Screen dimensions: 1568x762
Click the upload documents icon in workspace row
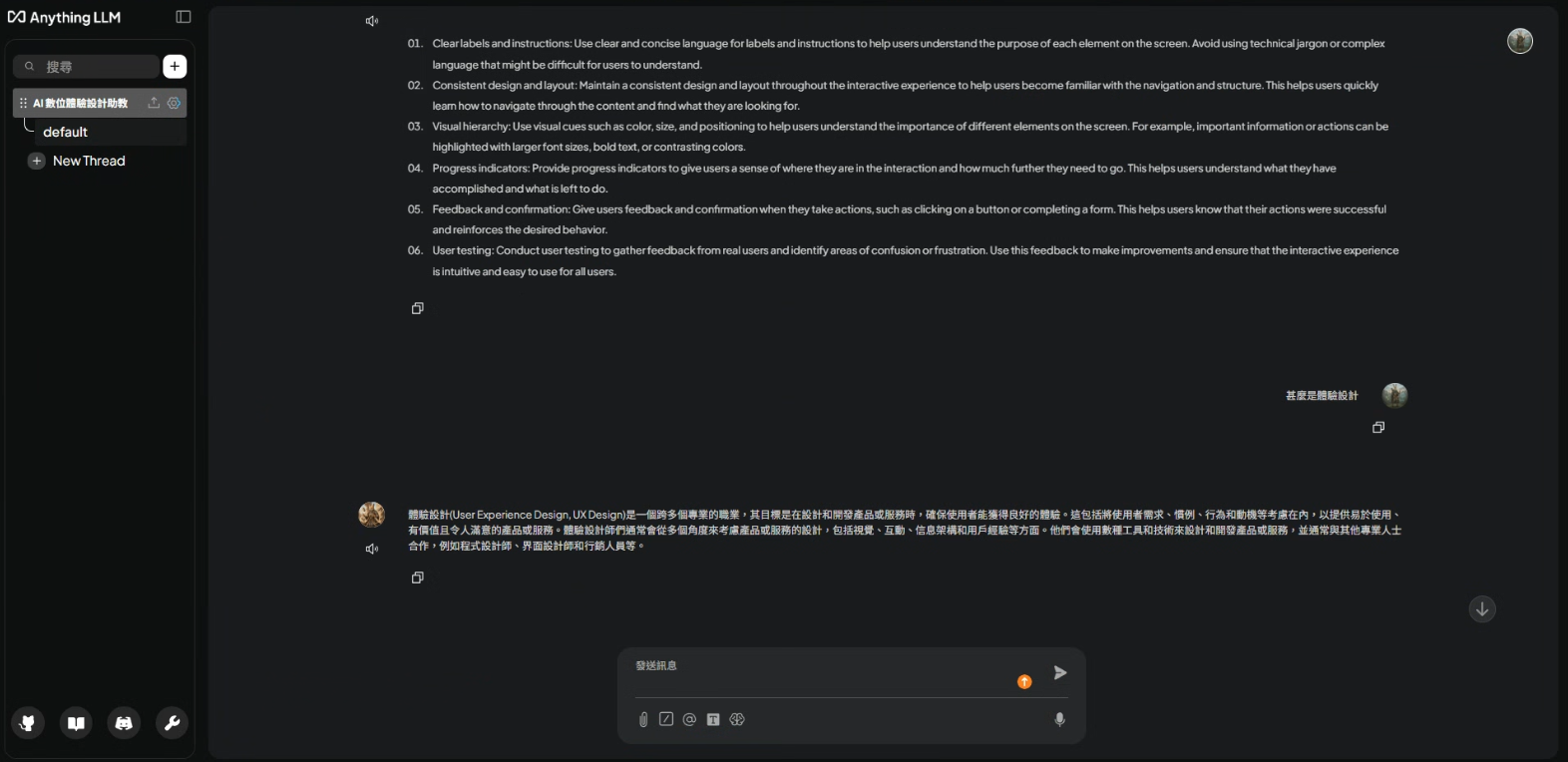coord(154,103)
